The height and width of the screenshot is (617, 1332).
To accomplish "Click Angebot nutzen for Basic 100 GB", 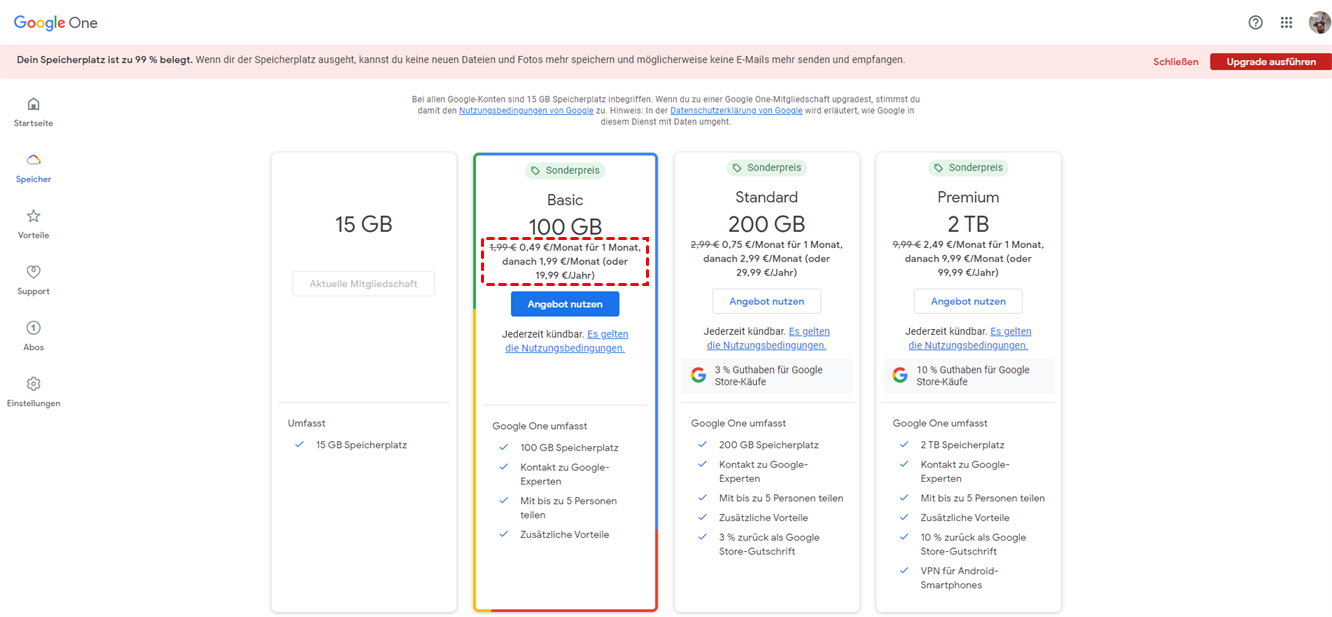I will point(565,303).
